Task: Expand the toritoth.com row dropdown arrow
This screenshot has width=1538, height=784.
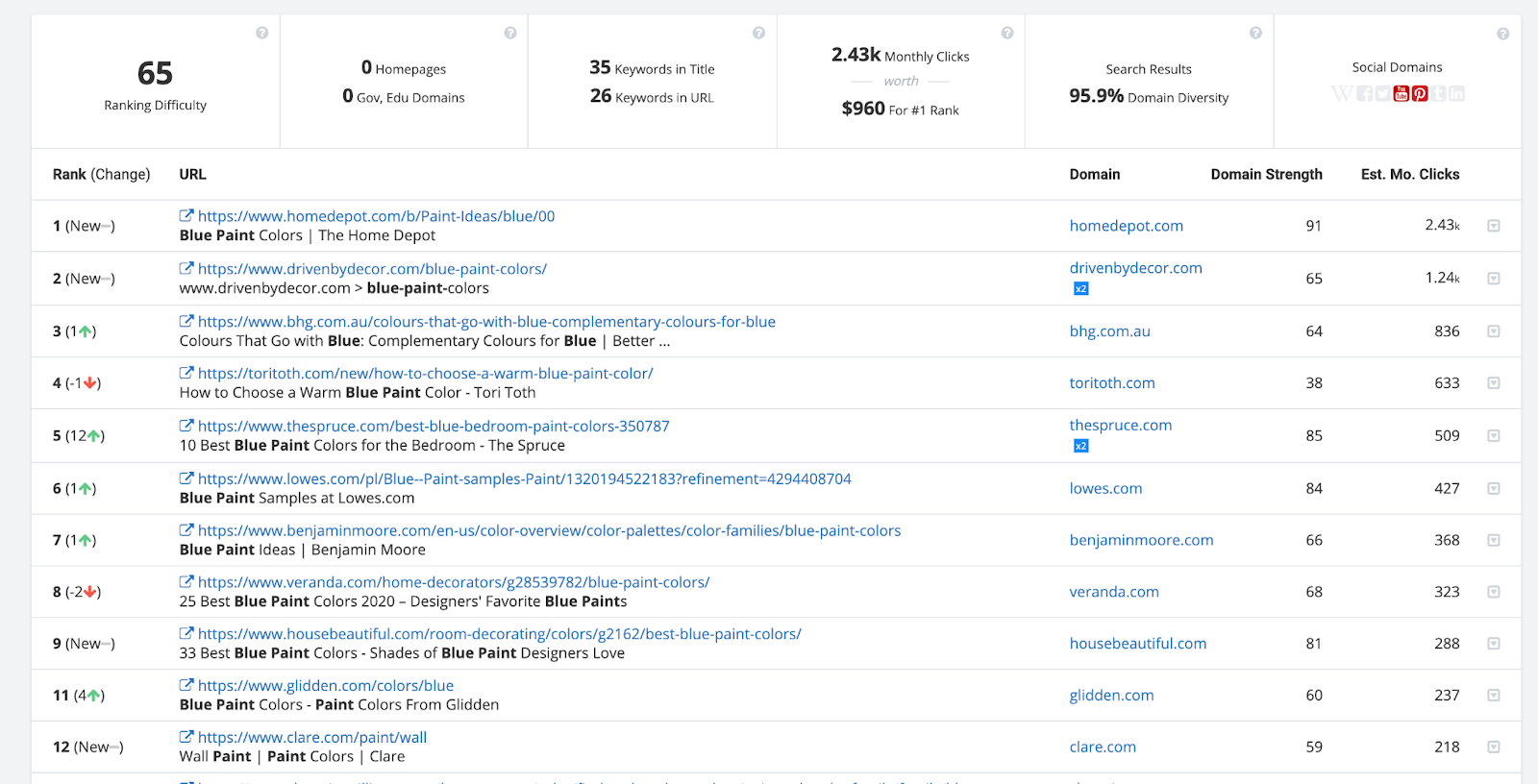Action: tap(1494, 383)
